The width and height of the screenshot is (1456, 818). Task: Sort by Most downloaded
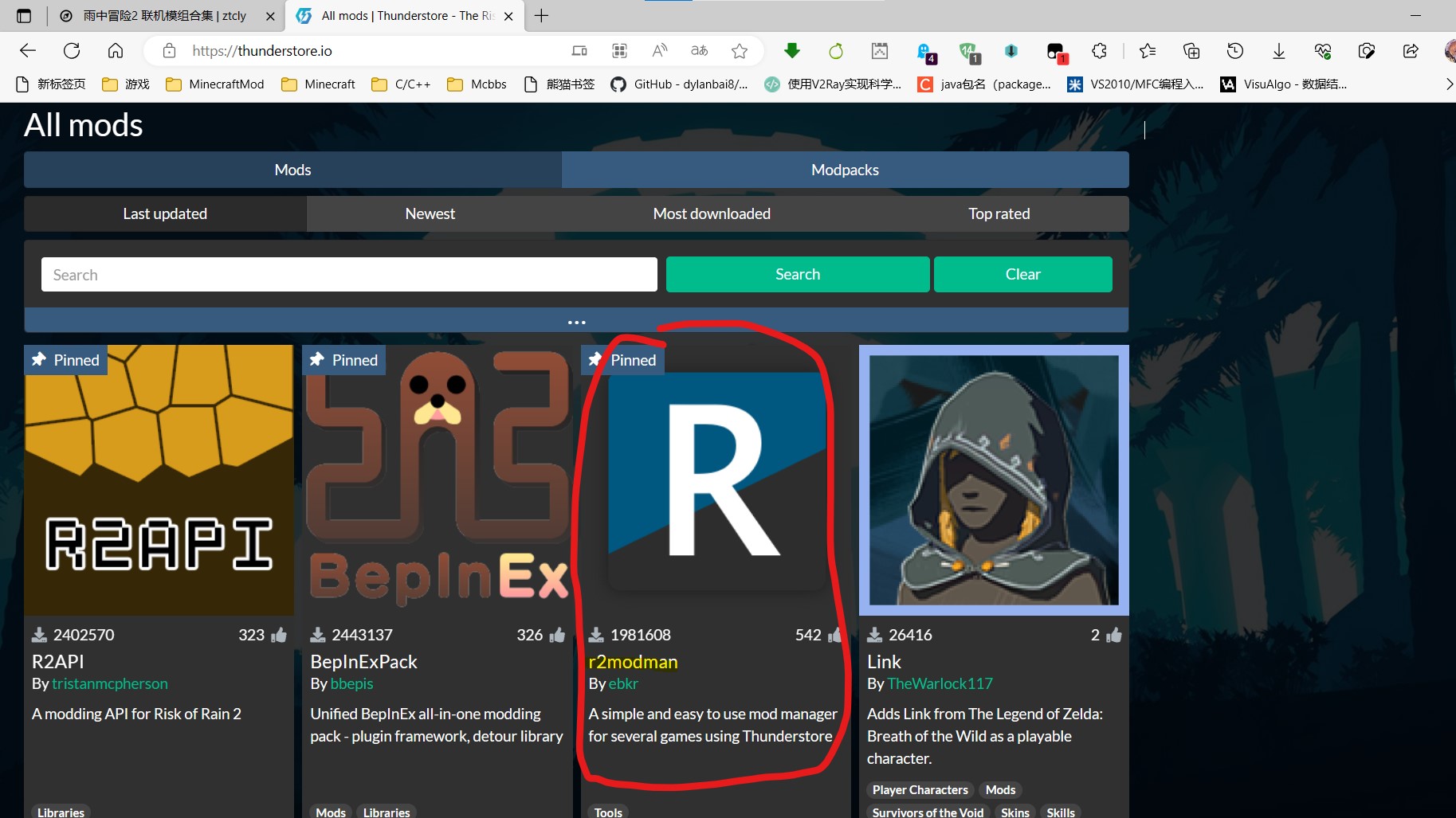coord(712,213)
